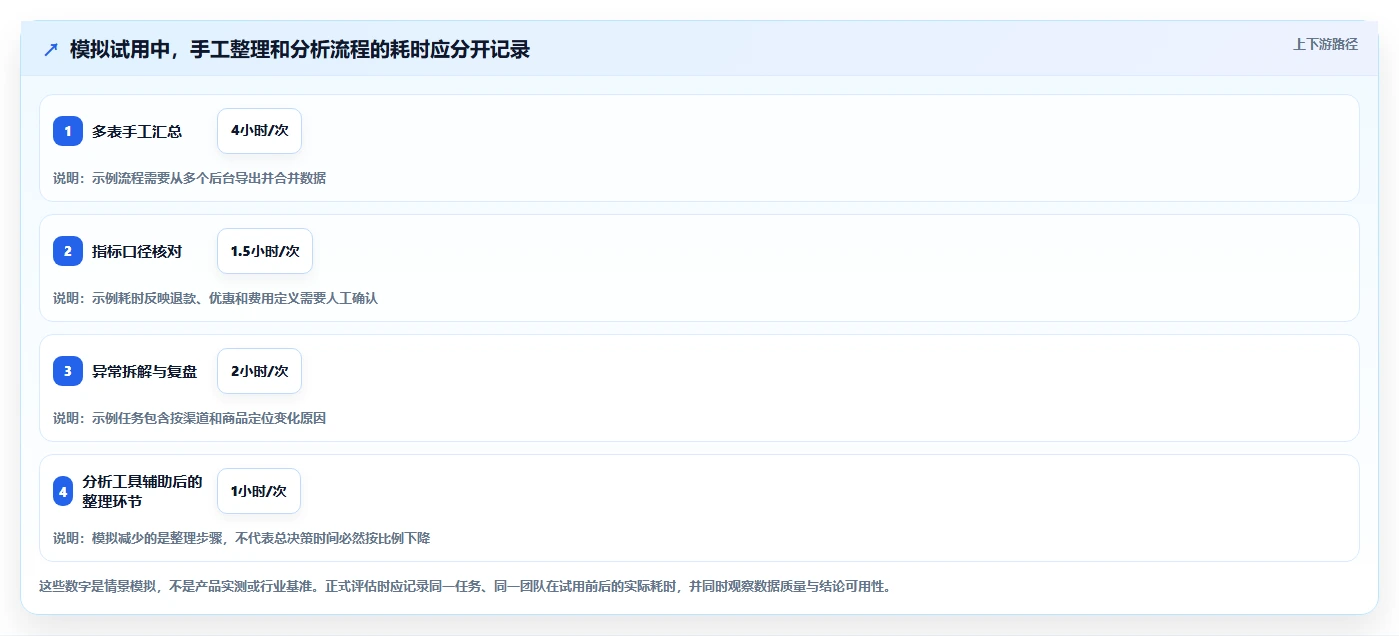Screen dimensions: 1399x636
Task: Click the 4小时/次 duration chip
Action: (x=259, y=131)
